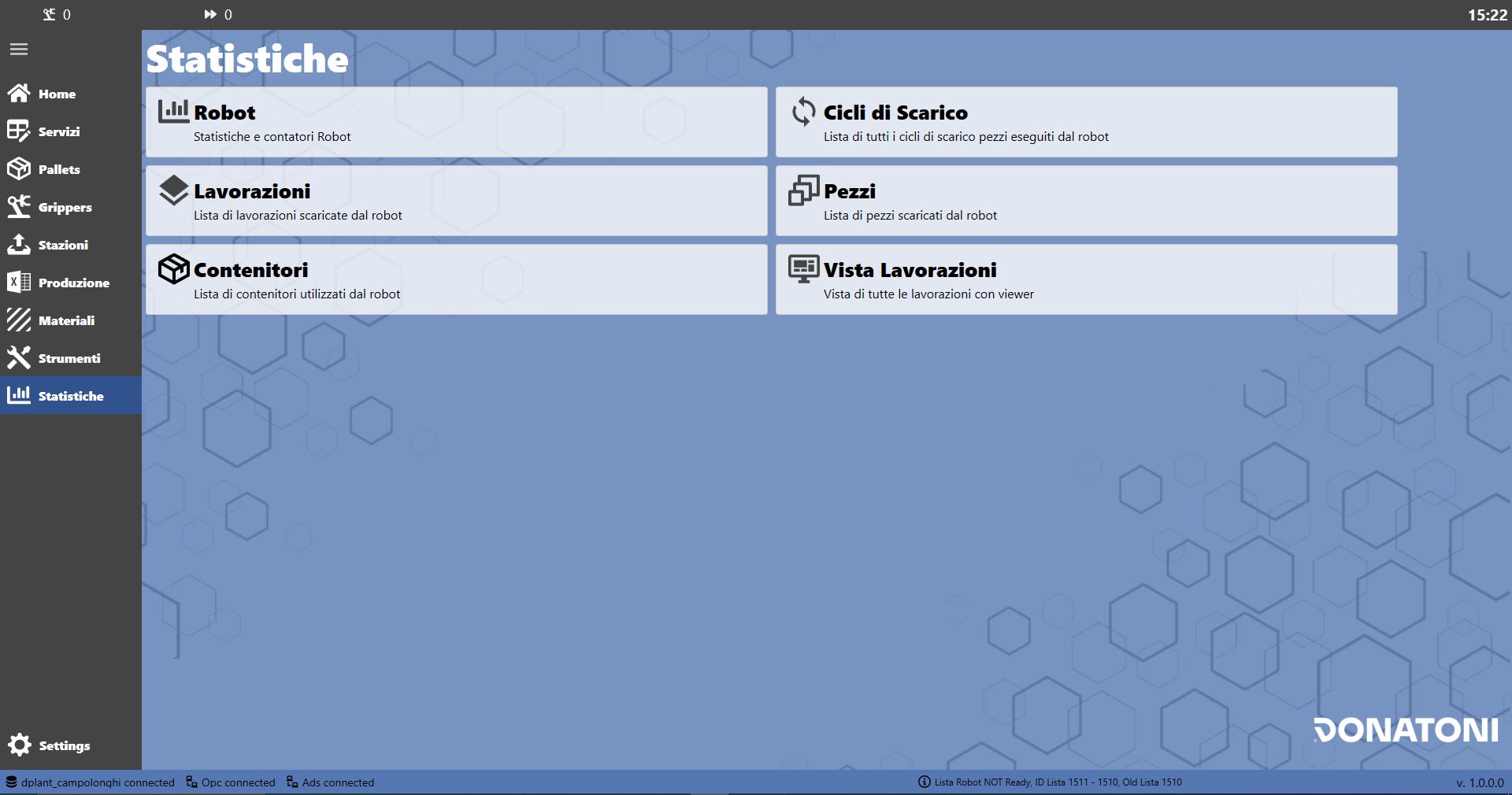The width and height of the screenshot is (1512, 795).
Task: Click the fast-forward counter icon in top bar
Action: click(210, 14)
